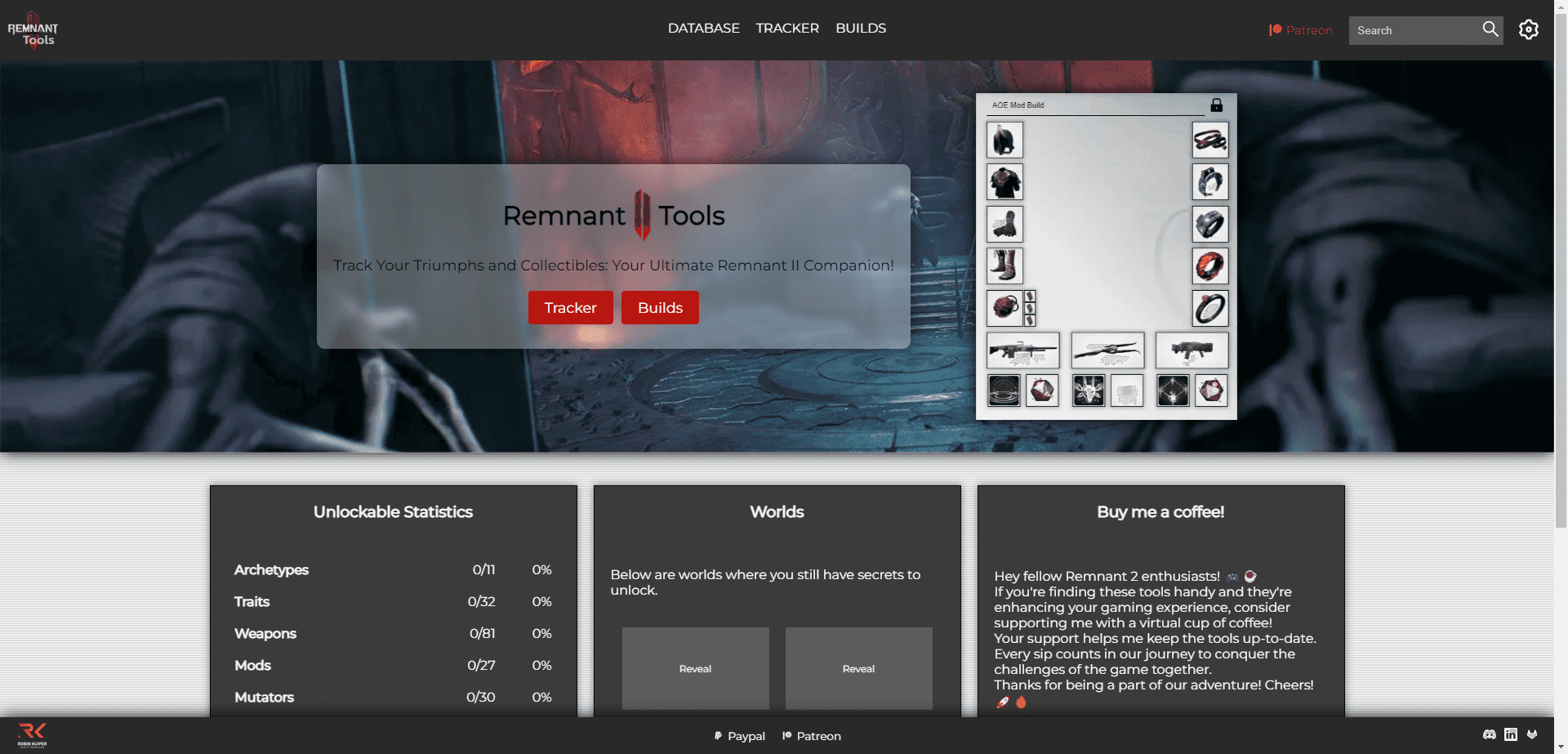Click the Mods statistics row
Image resolution: width=1568 pixels, height=754 pixels.
[393, 665]
